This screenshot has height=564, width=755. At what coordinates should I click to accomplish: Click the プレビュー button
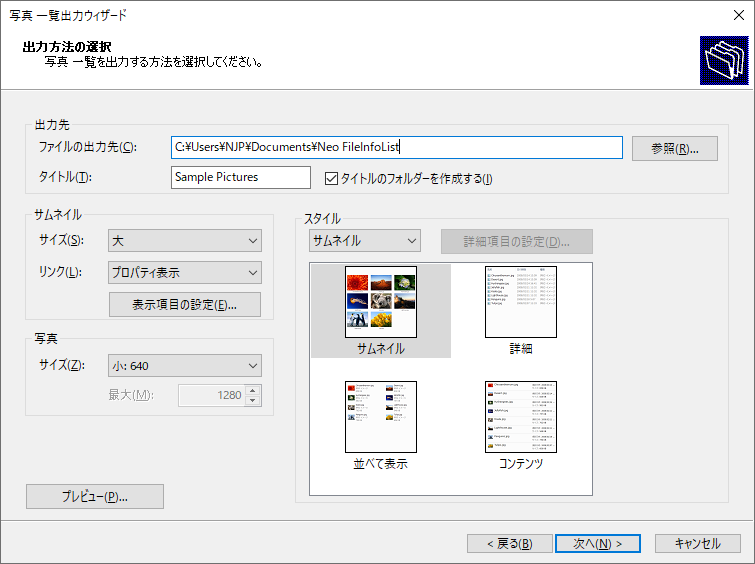[x=95, y=497]
